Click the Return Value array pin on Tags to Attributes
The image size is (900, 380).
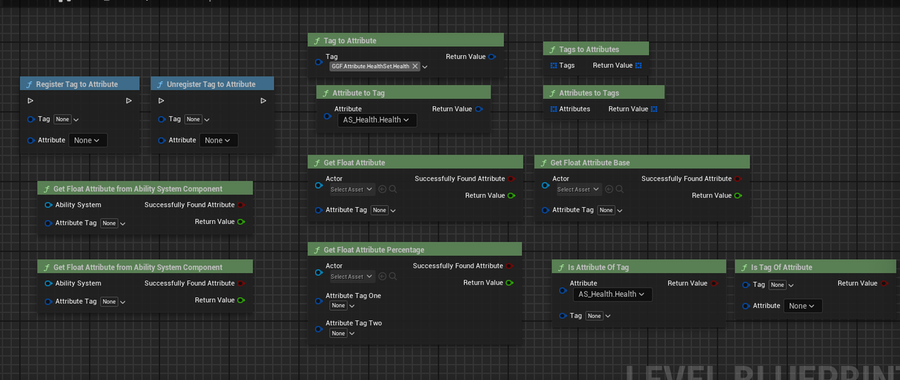click(x=638, y=65)
